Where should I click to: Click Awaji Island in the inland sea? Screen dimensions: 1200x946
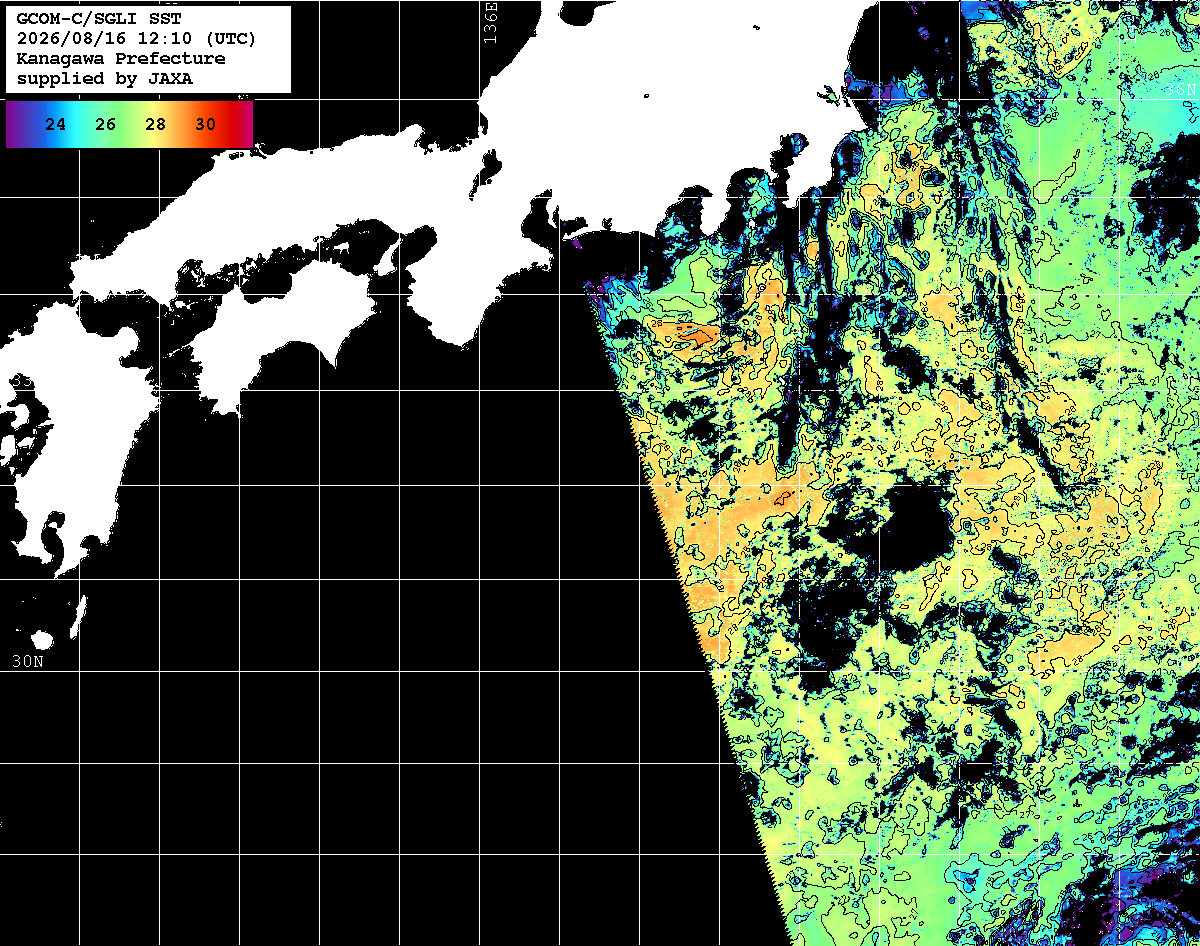(x=388, y=256)
